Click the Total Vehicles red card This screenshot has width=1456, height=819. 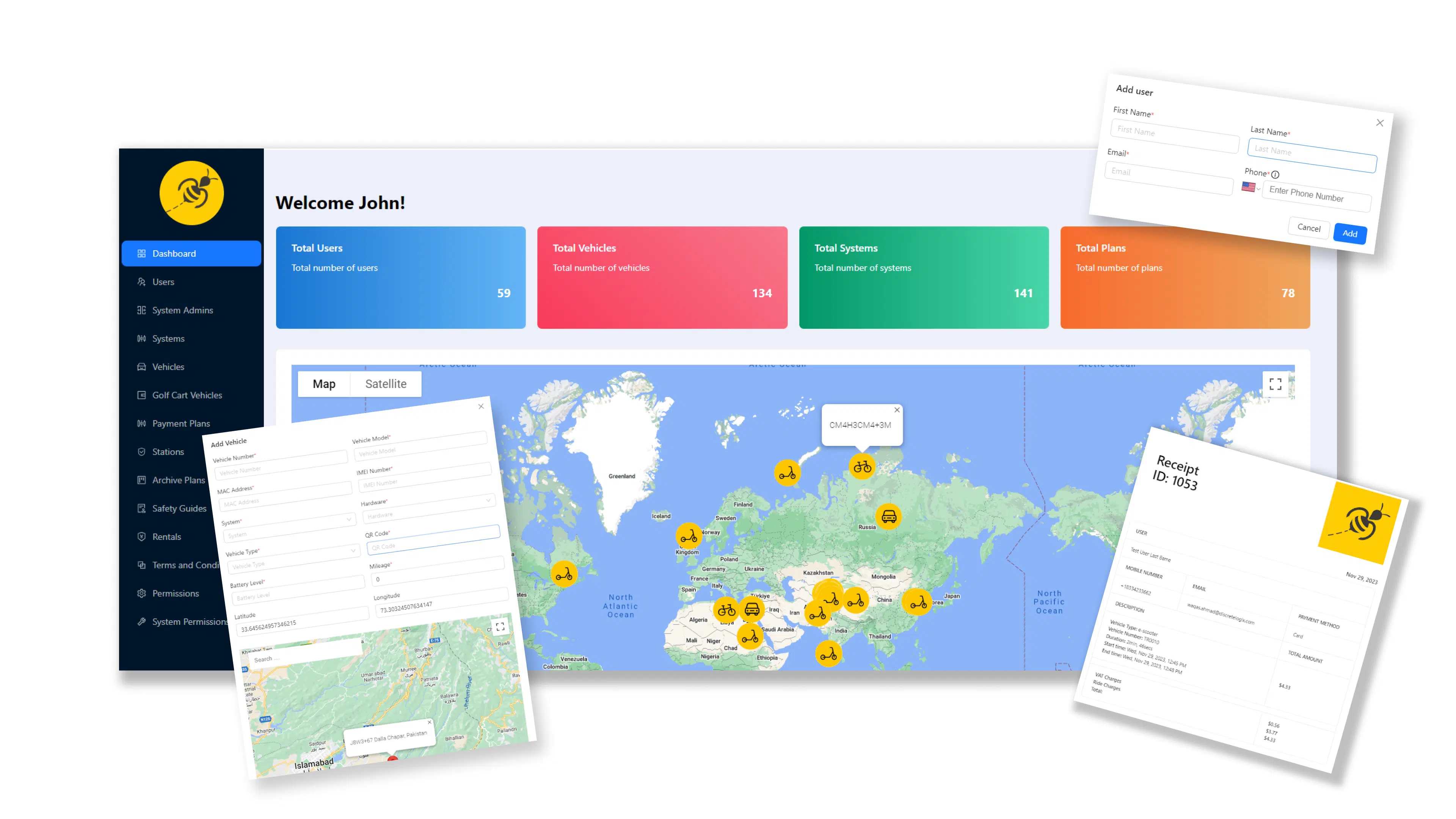click(662, 278)
